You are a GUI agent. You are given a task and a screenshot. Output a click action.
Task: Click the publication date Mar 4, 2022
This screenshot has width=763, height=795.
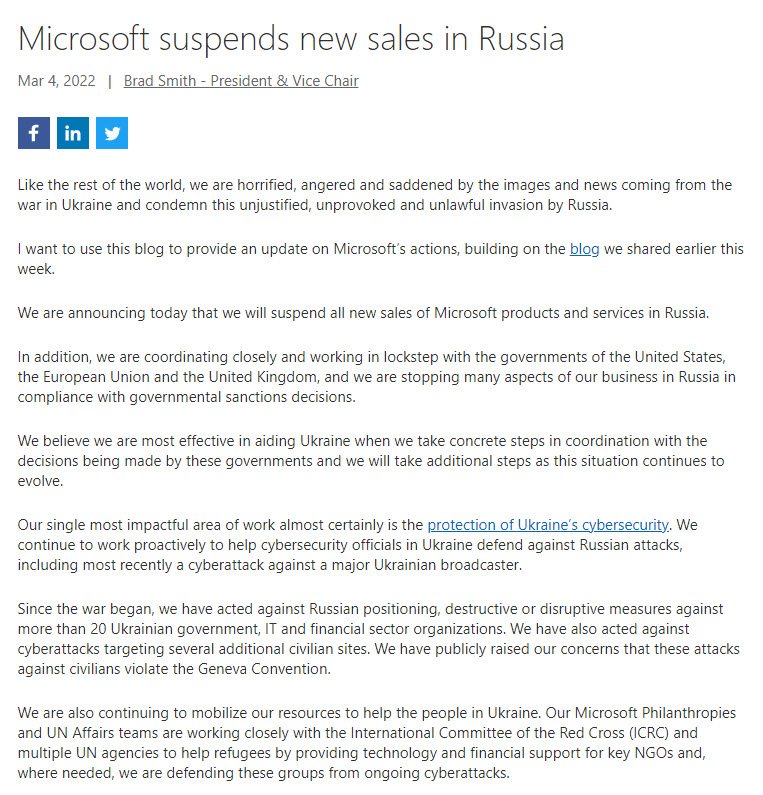click(56, 81)
